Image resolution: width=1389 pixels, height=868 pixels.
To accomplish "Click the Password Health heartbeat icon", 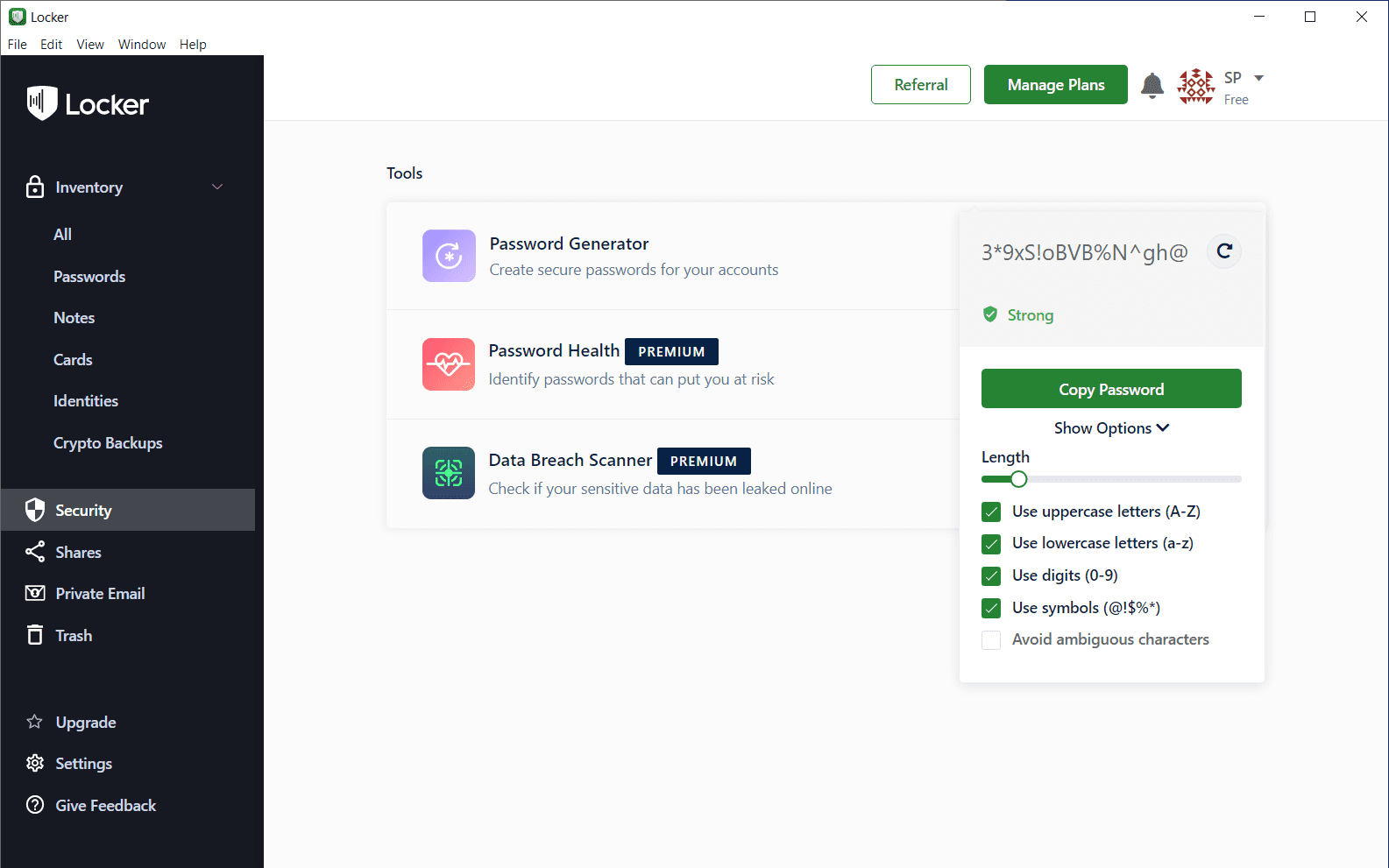I will click(449, 364).
